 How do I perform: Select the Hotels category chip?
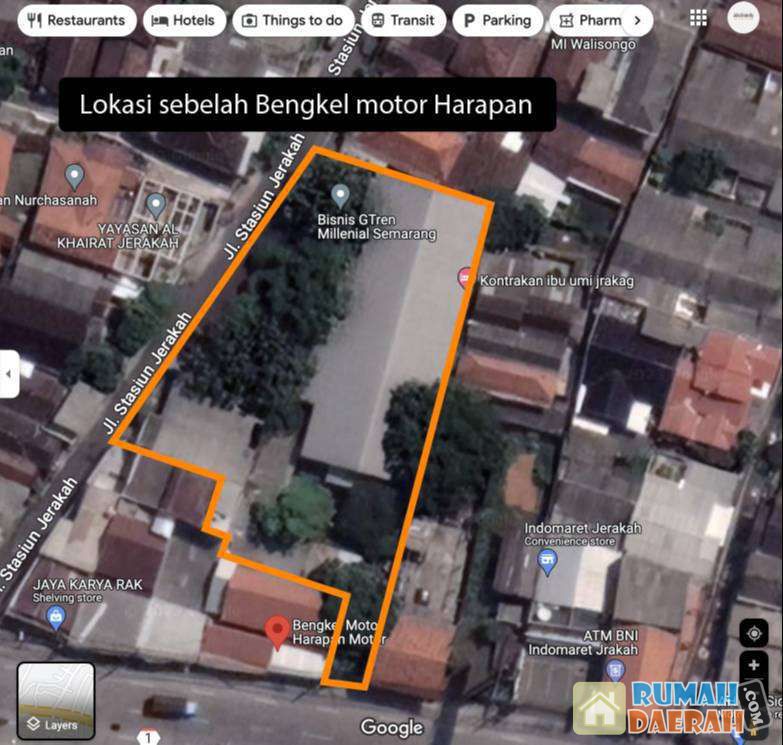(184, 20)
